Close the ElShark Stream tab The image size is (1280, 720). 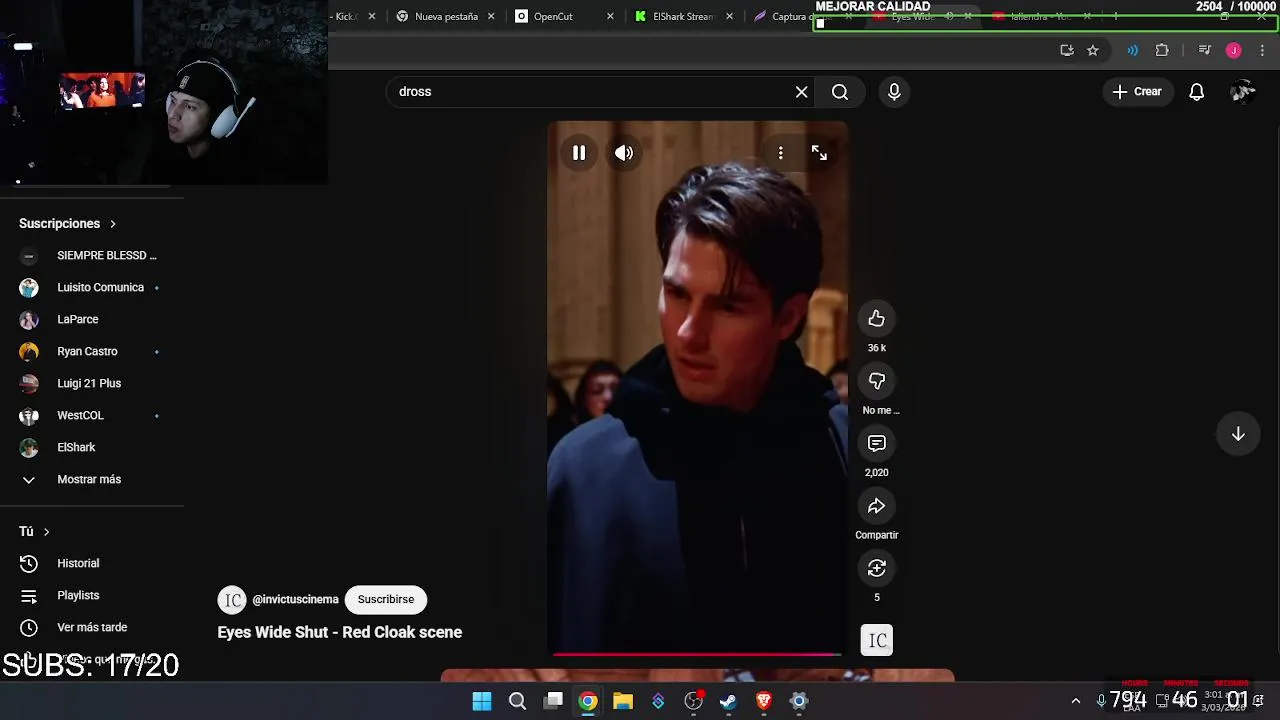[729, 16]
